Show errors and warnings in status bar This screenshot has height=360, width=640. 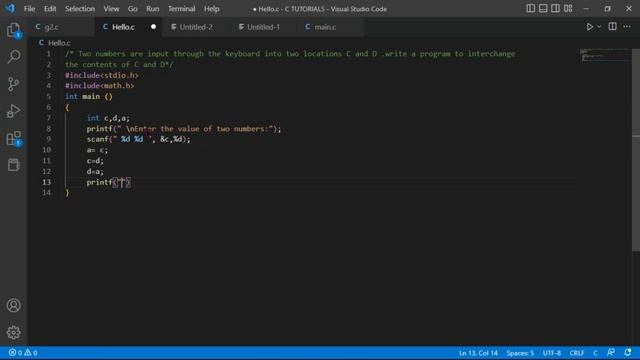click(23, 353)
